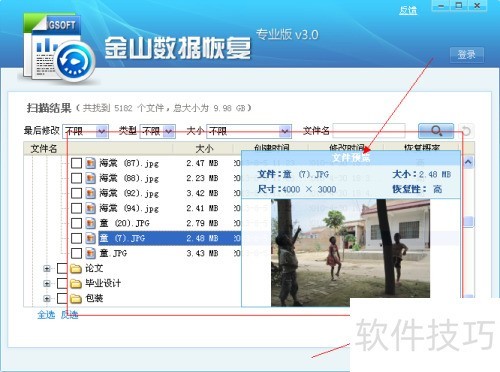Click the reset arrow beside search button

click(x=466, y=131)
